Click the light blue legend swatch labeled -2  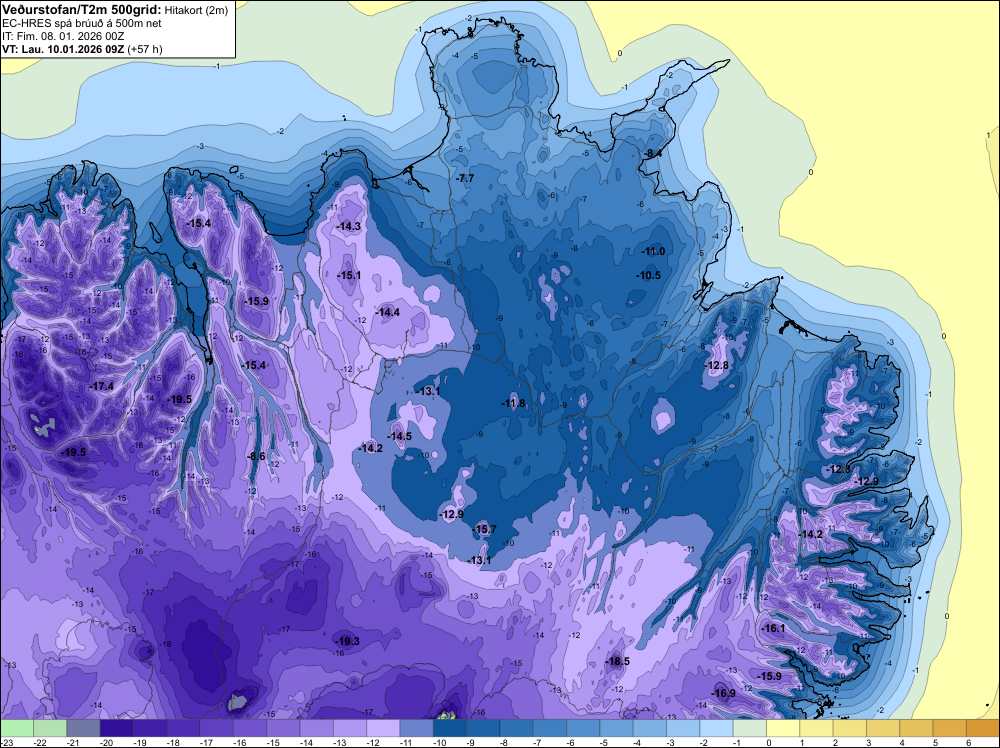716,728
